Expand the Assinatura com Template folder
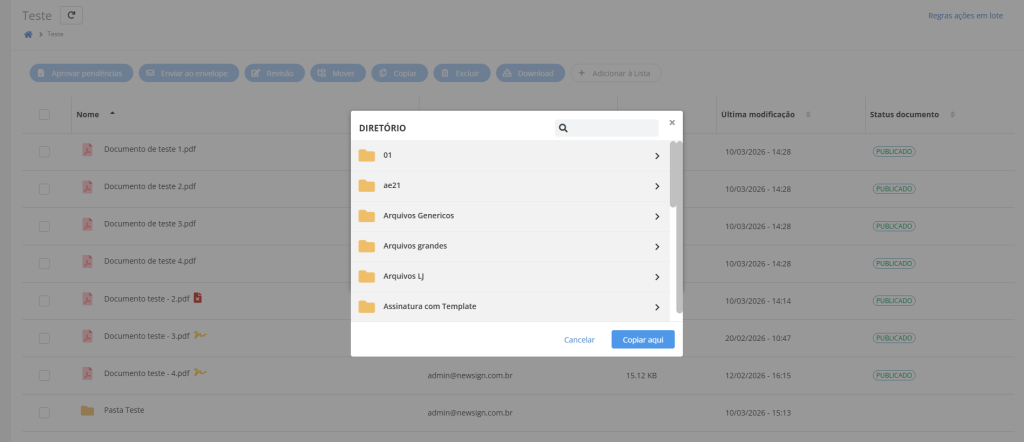1024x442 pixels. click(x=657, y=307)
